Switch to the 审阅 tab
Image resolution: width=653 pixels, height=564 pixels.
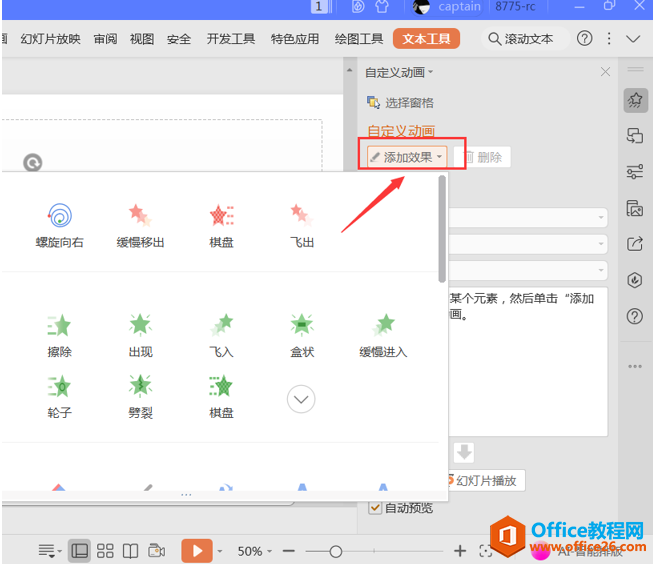[x=105, y=39]
